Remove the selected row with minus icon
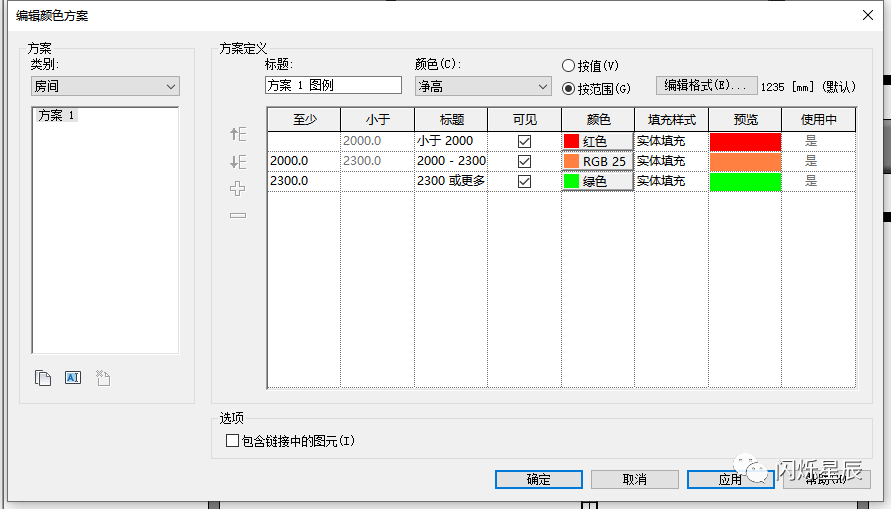 (x=238, y=215)
